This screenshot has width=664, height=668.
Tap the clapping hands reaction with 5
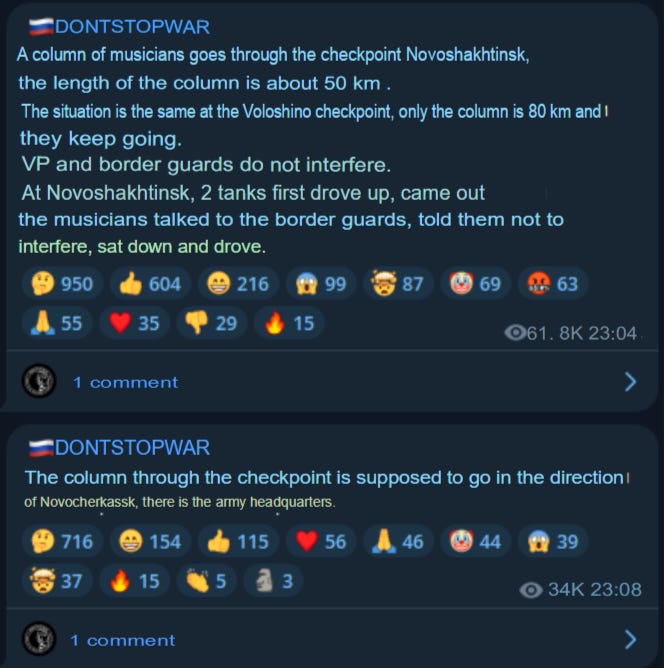[x=206, y=581]
